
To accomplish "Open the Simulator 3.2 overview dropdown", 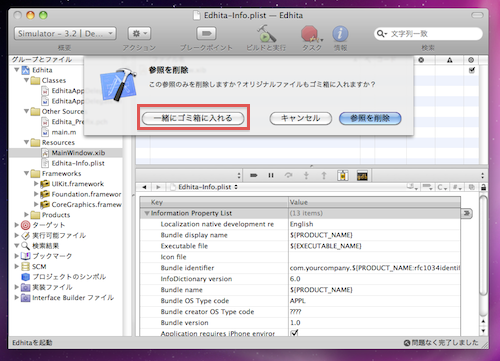I will point(65,33).
